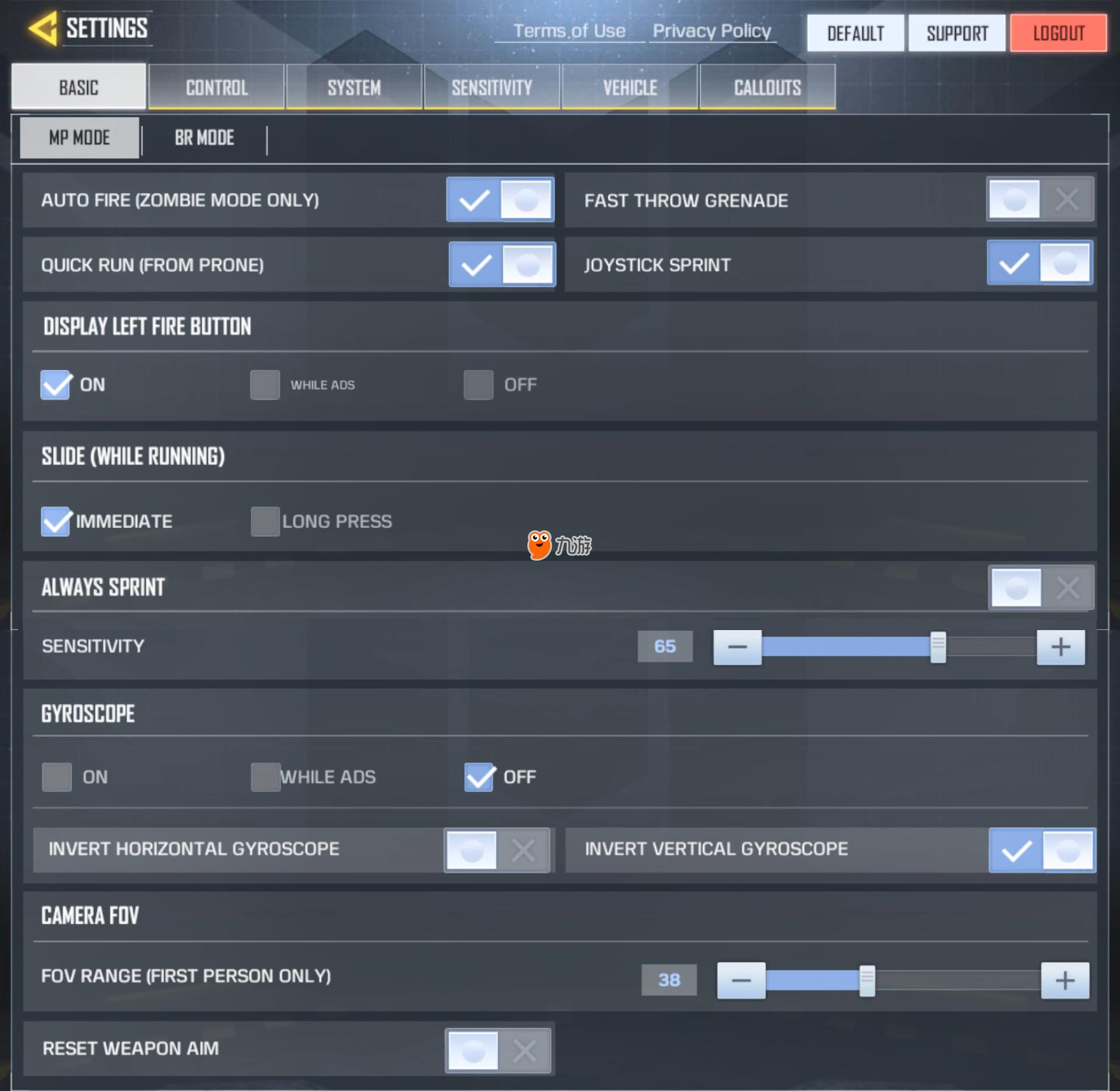Set Gyroscope to While ADS
The image size is (1120, 1091).
click(265, 777)
